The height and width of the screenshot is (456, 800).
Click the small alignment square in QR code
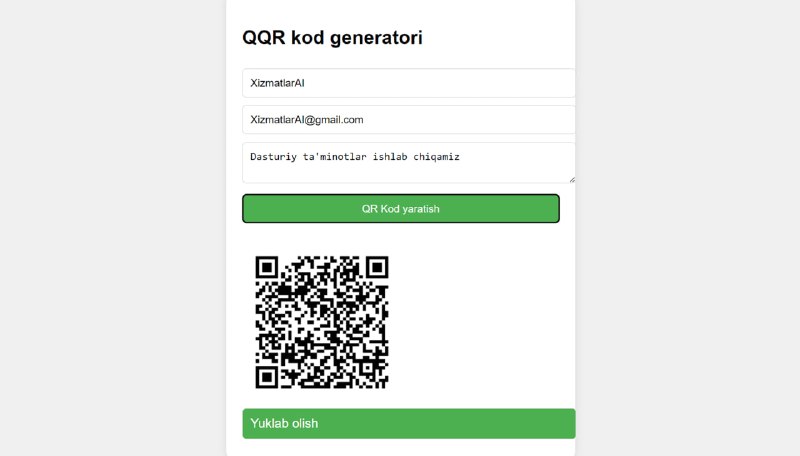pos(367,368)
